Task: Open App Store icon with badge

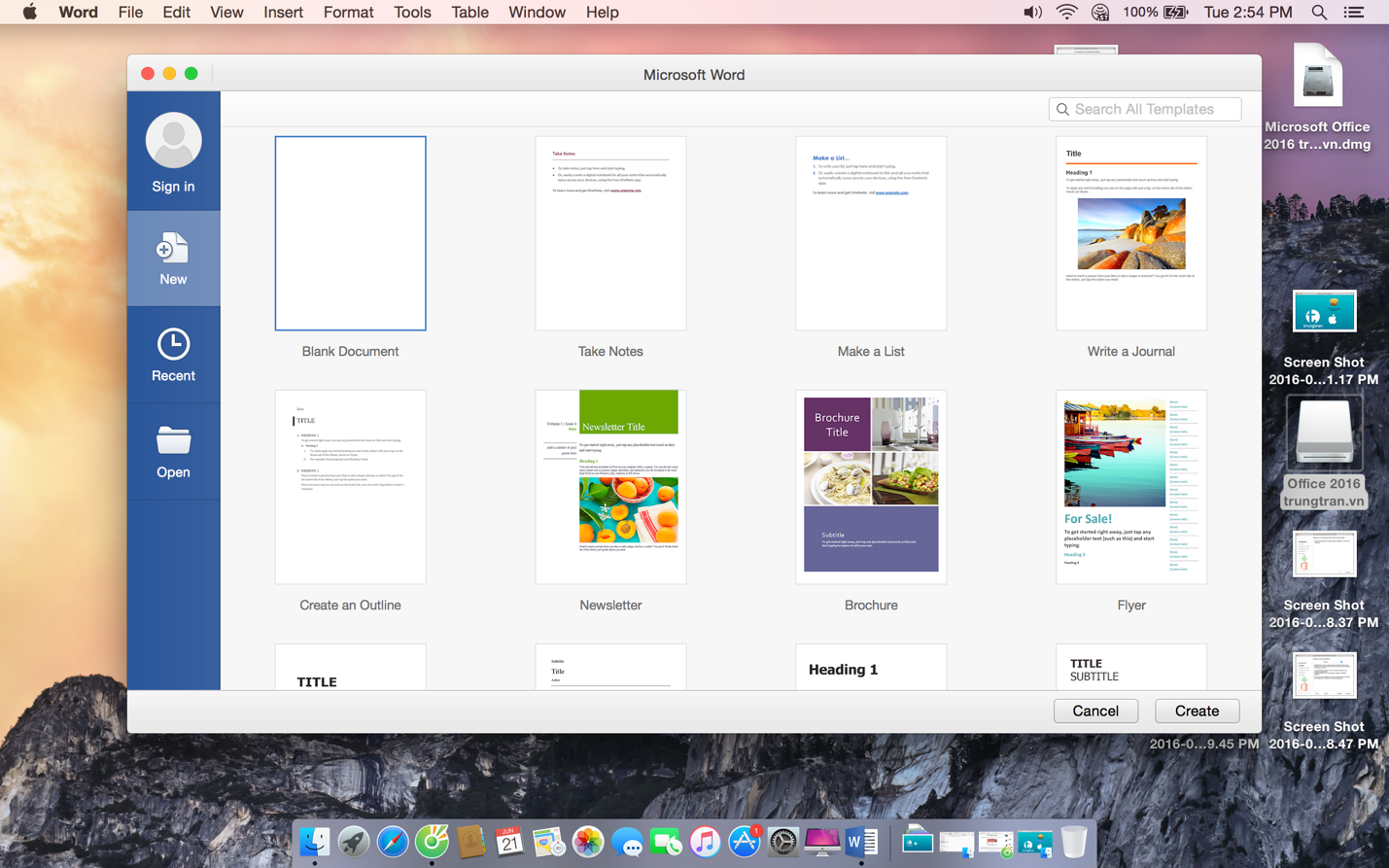Action: [x=745, y=842]
